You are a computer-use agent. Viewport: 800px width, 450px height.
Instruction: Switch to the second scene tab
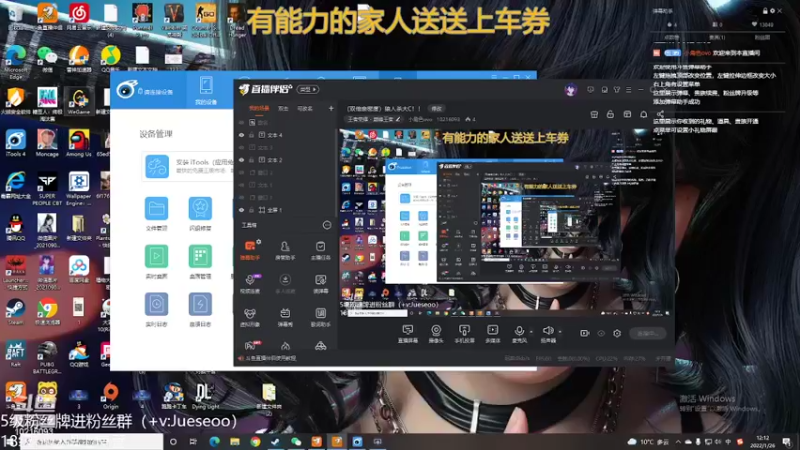[283, 108]
